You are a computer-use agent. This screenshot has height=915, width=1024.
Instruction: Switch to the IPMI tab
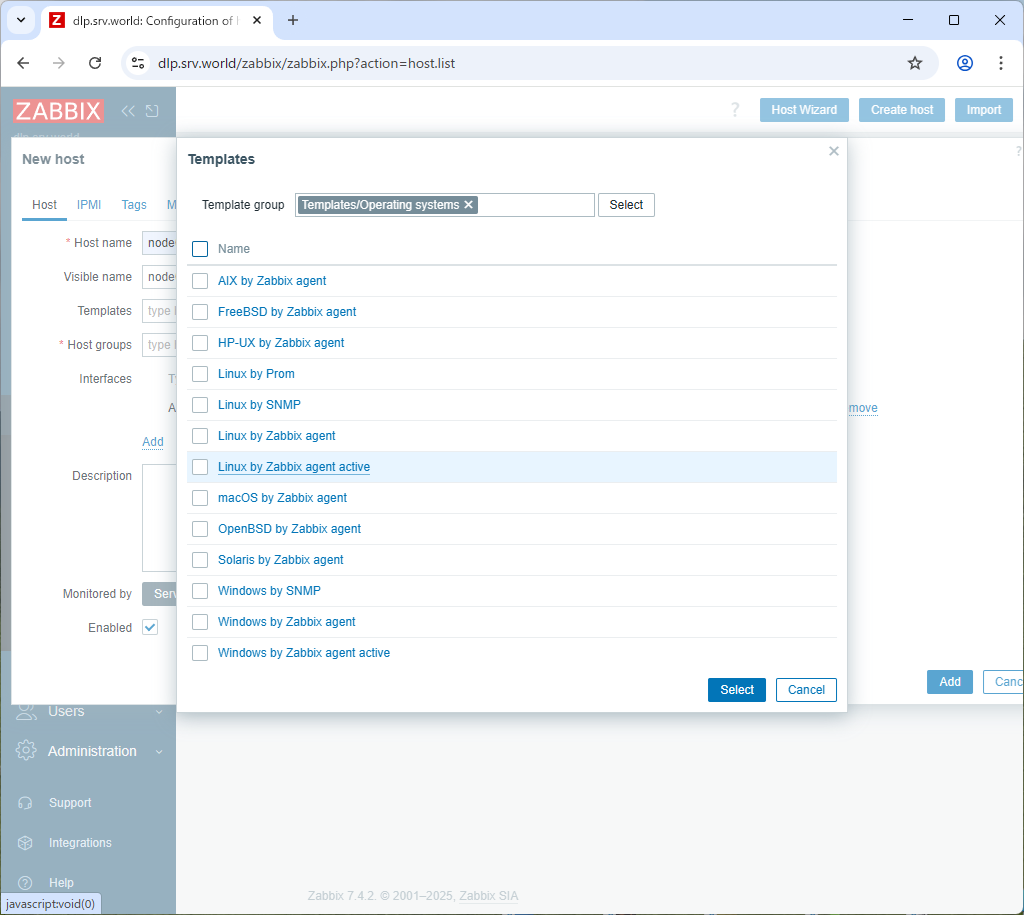click(89, 205)
